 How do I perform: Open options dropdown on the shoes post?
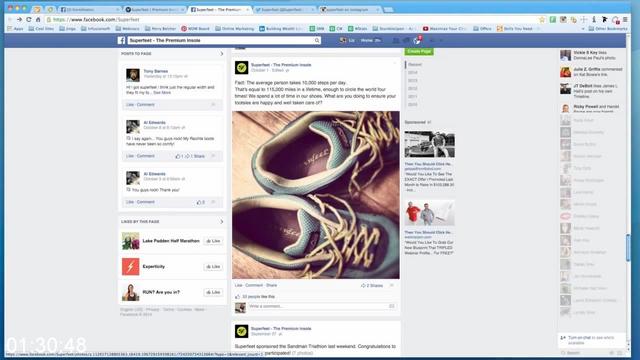[x=395, y=63]
